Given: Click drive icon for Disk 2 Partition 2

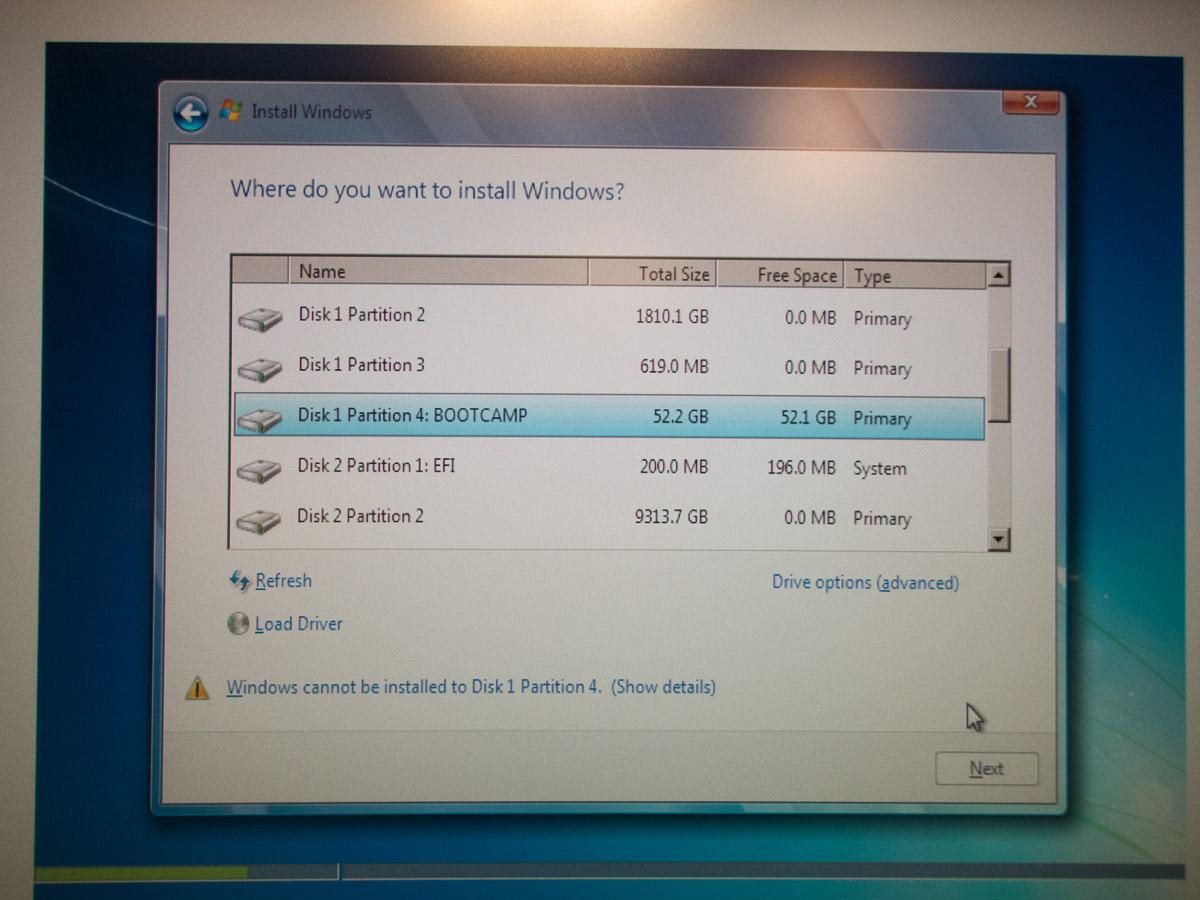Looking at the screenshot, I should (260, 520).
